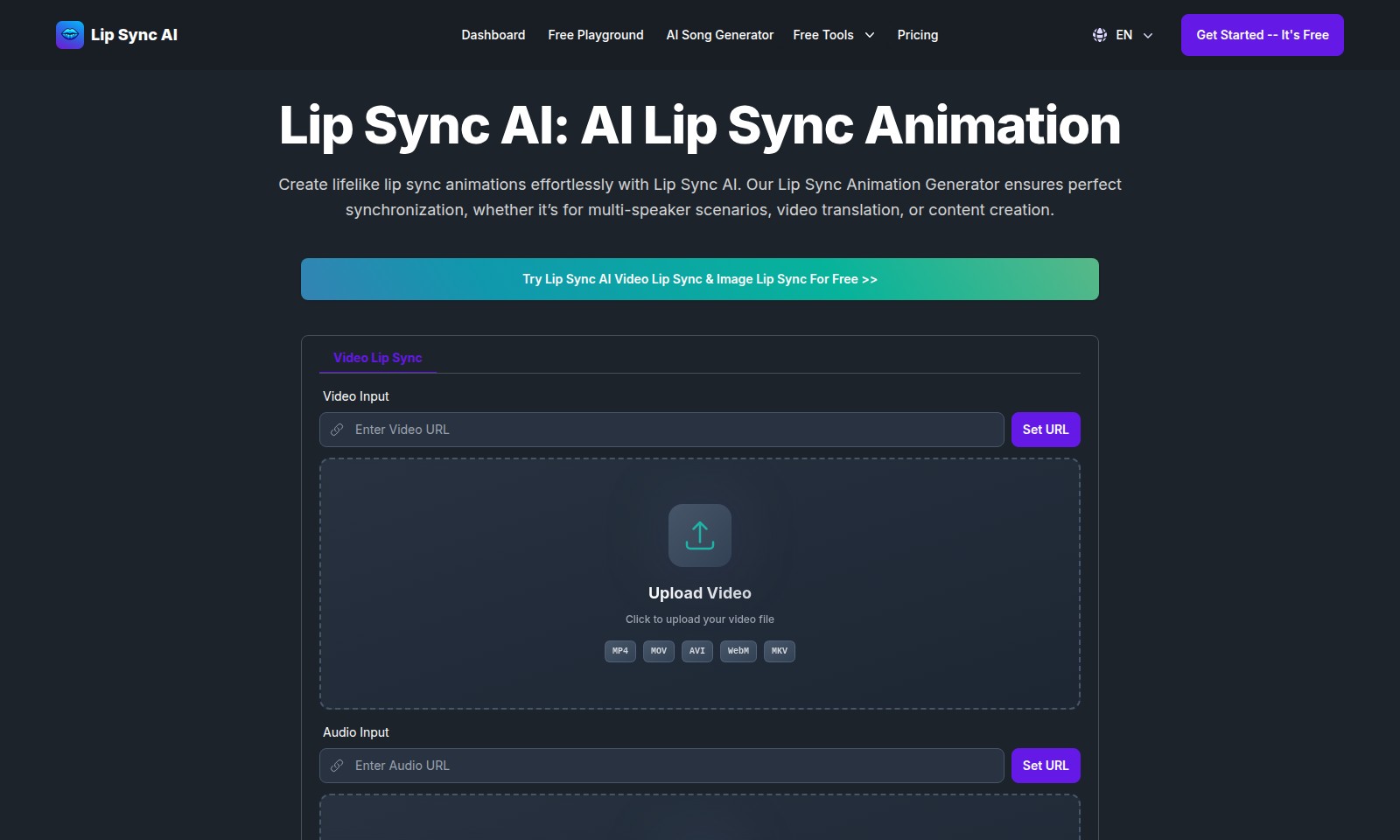Click the MOV format badge
1400x840 pixels.
(659, 651)
